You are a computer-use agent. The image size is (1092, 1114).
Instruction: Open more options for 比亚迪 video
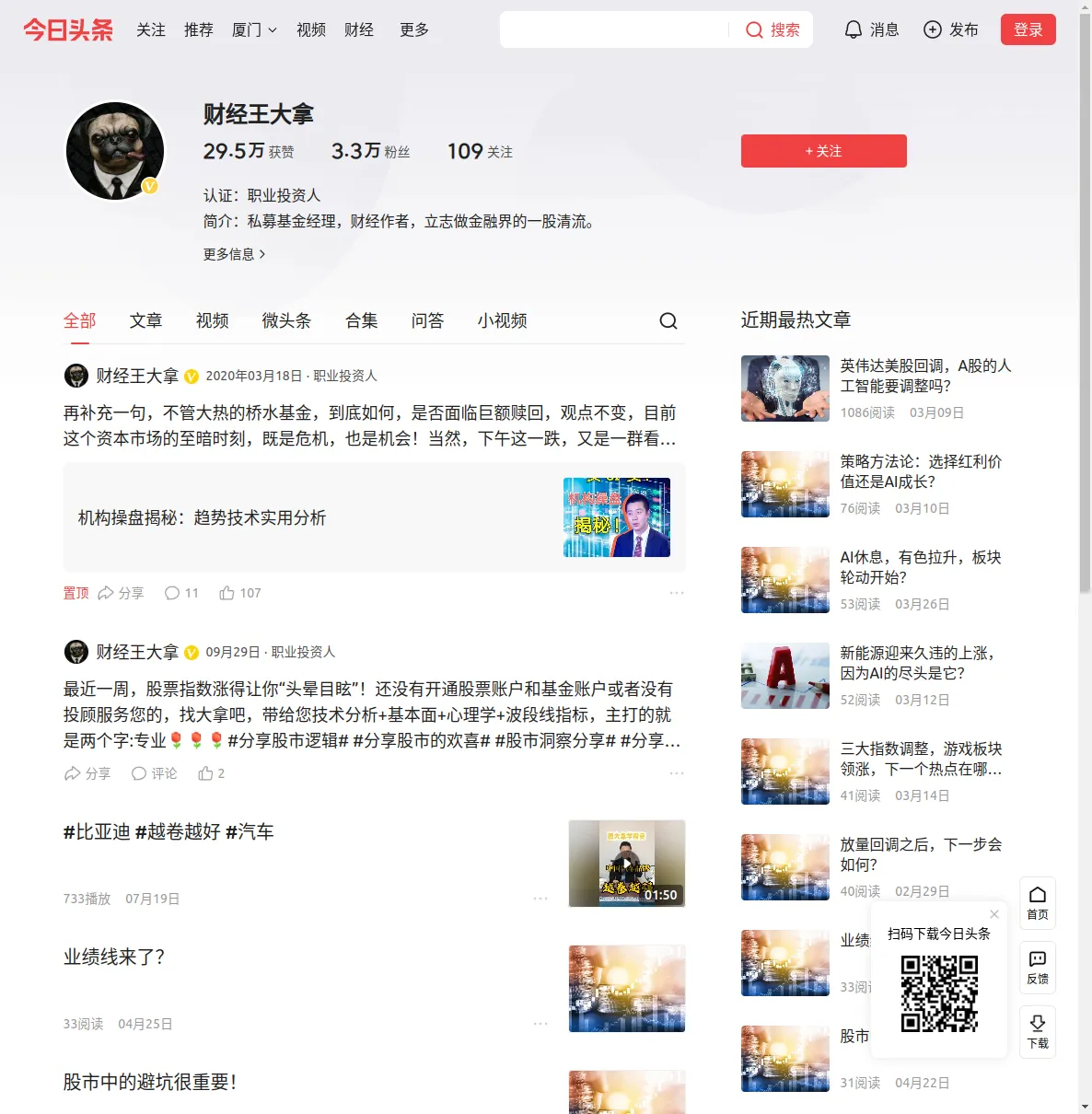pos(540,899)
